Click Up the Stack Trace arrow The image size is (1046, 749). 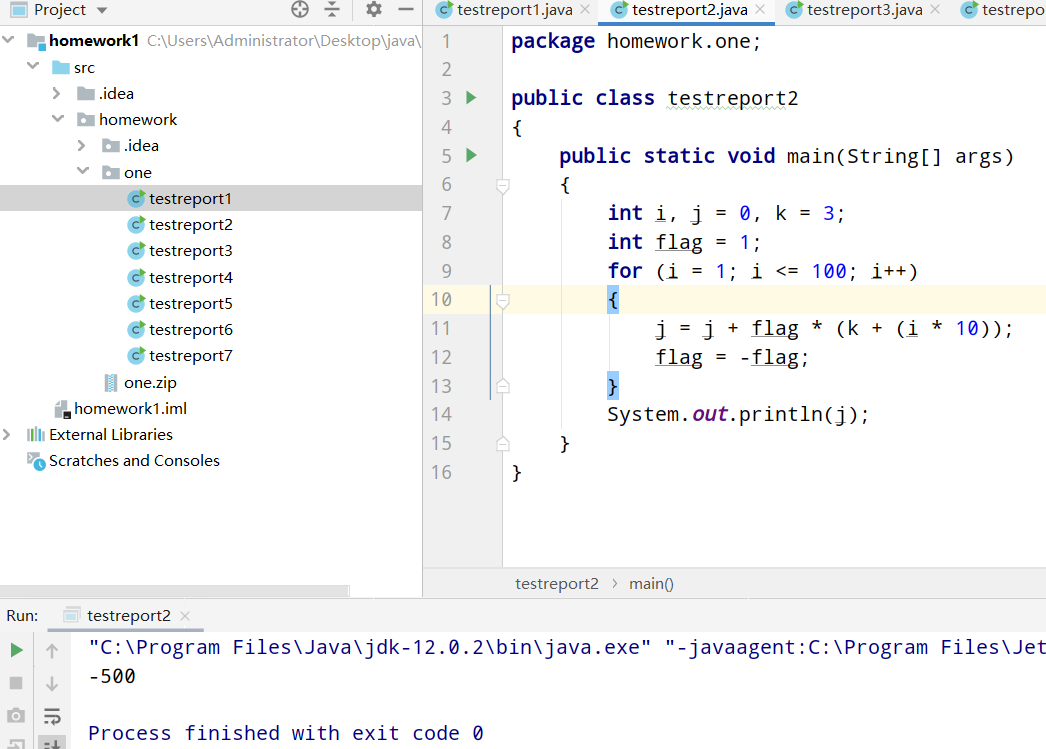click(52, 650)
